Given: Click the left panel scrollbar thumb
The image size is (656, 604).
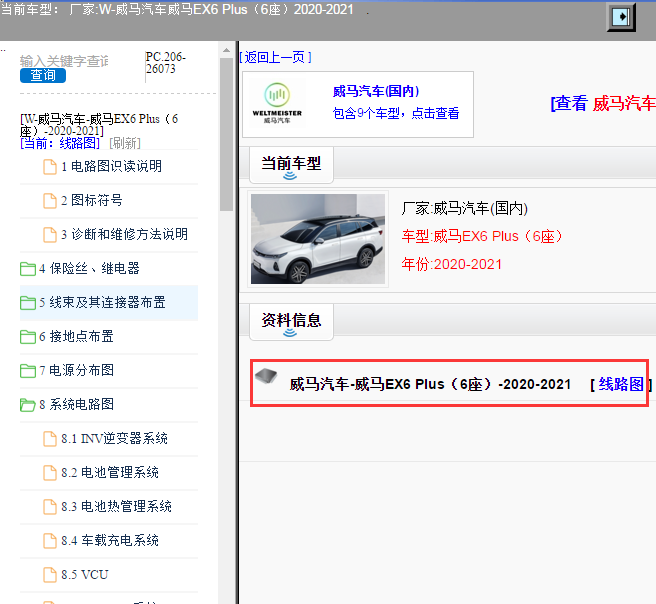Looking at the screenshot, I should (226, 135).
